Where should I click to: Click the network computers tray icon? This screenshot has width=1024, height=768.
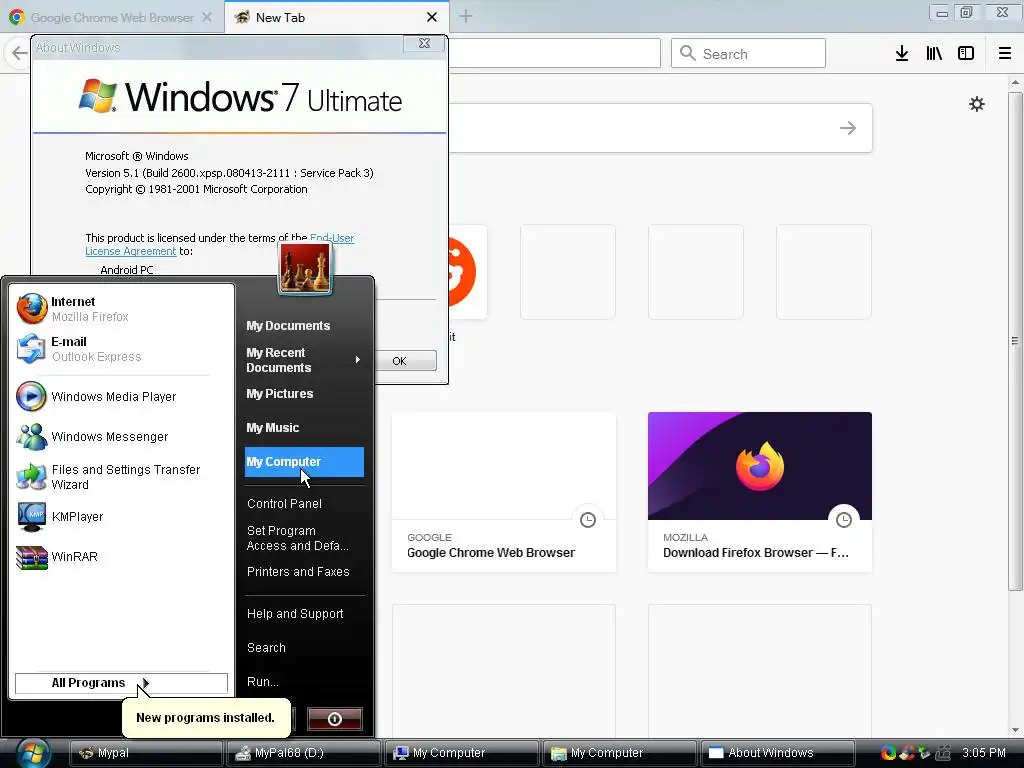tap(942, 752)
